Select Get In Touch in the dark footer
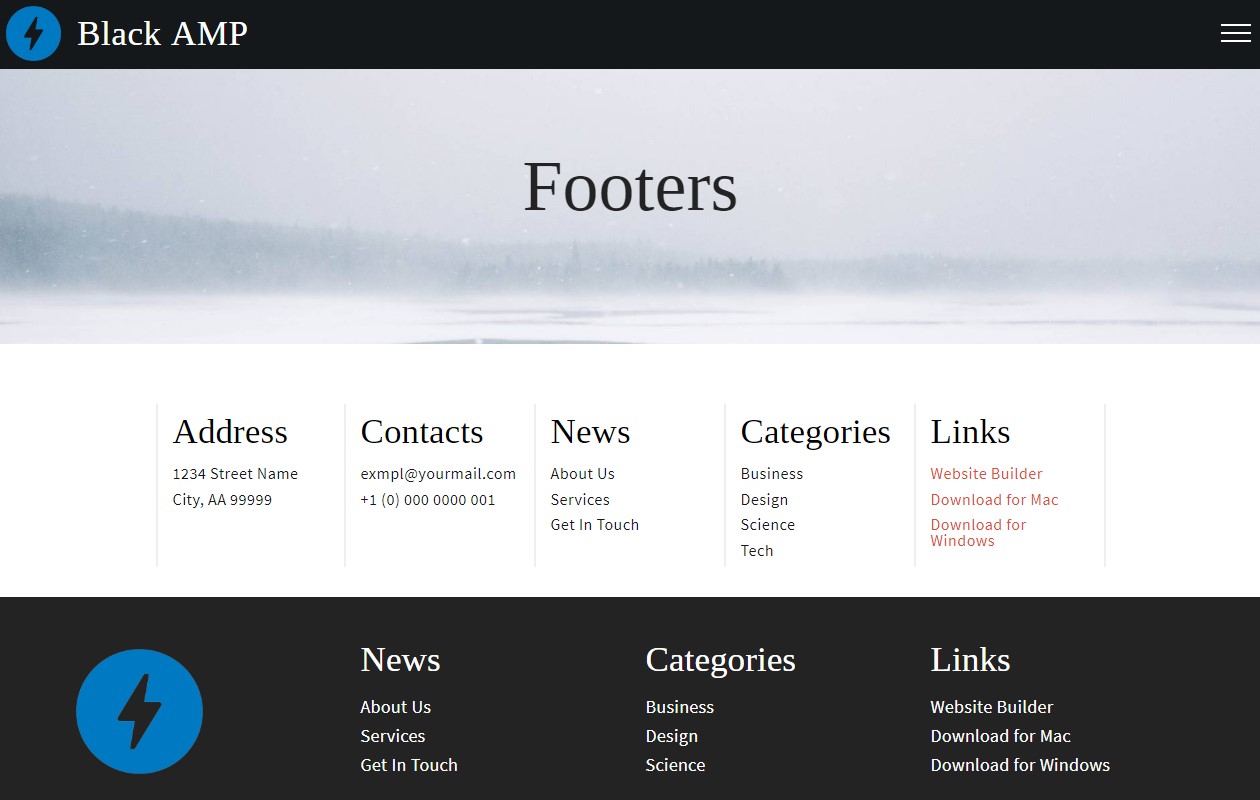The width and height of the screenshot is (1260, 800). [x=409, y=765]
